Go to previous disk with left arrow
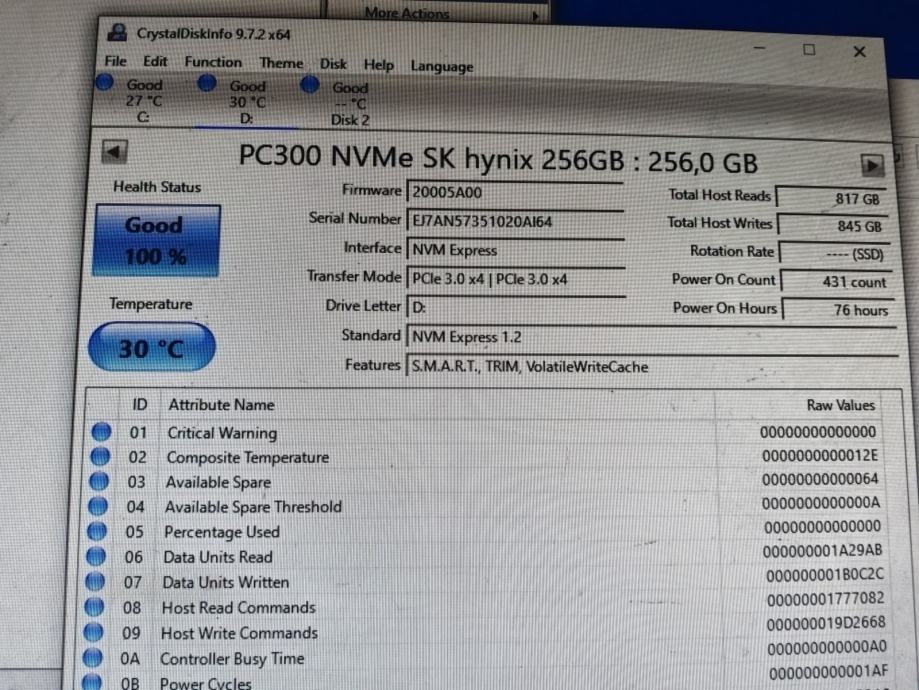Viewport: 919px width, 690px height. point(114,152)
